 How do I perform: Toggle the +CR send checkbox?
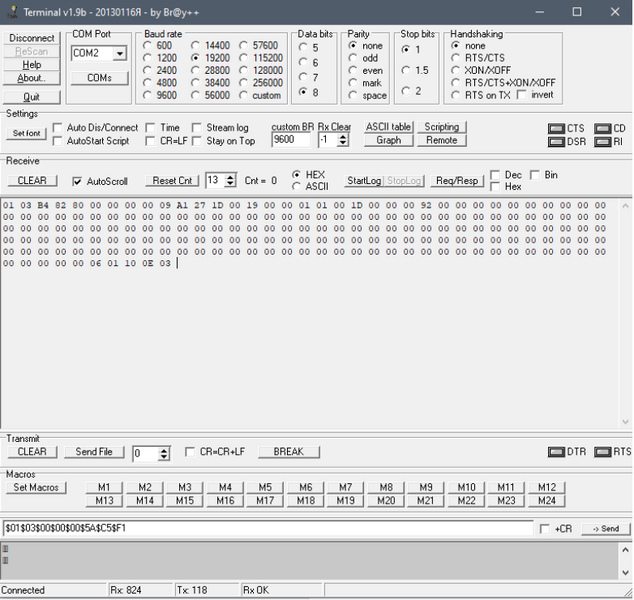pyautogui.click(x=545, y=529)
